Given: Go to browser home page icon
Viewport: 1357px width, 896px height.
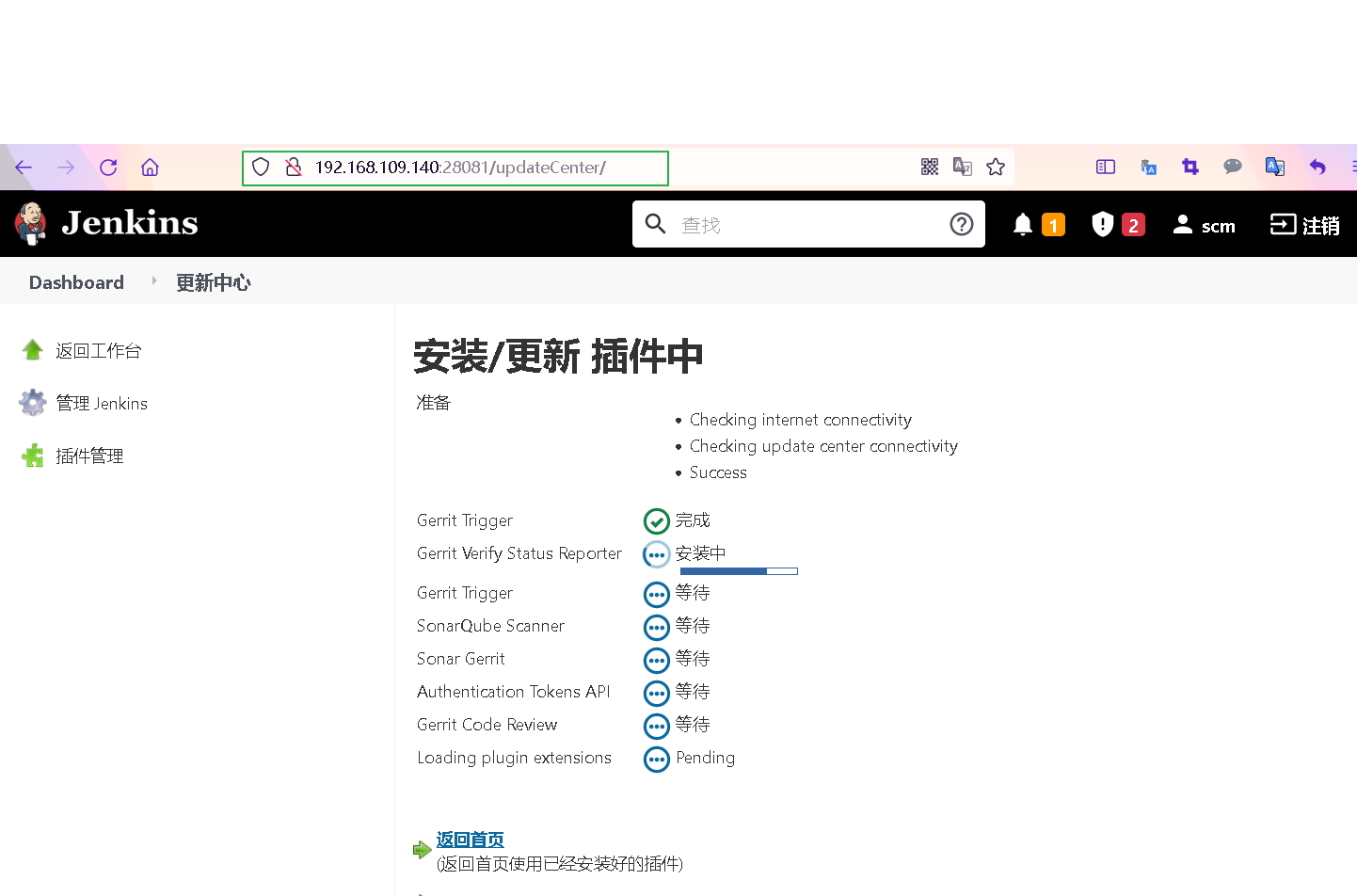Looking at the screenshot, I should (150, 168).
